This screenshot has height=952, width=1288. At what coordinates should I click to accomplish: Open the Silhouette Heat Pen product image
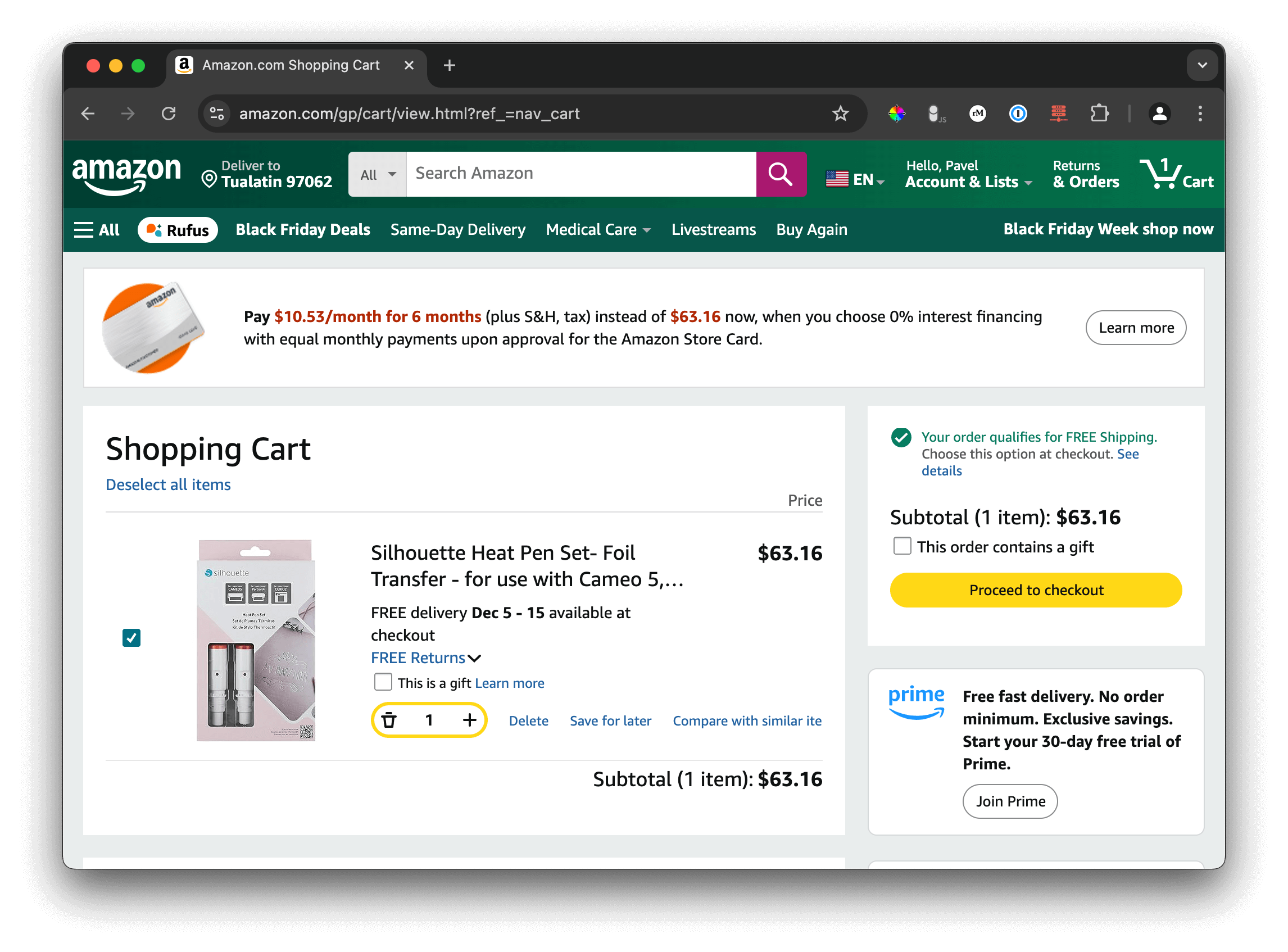[256, 640]
